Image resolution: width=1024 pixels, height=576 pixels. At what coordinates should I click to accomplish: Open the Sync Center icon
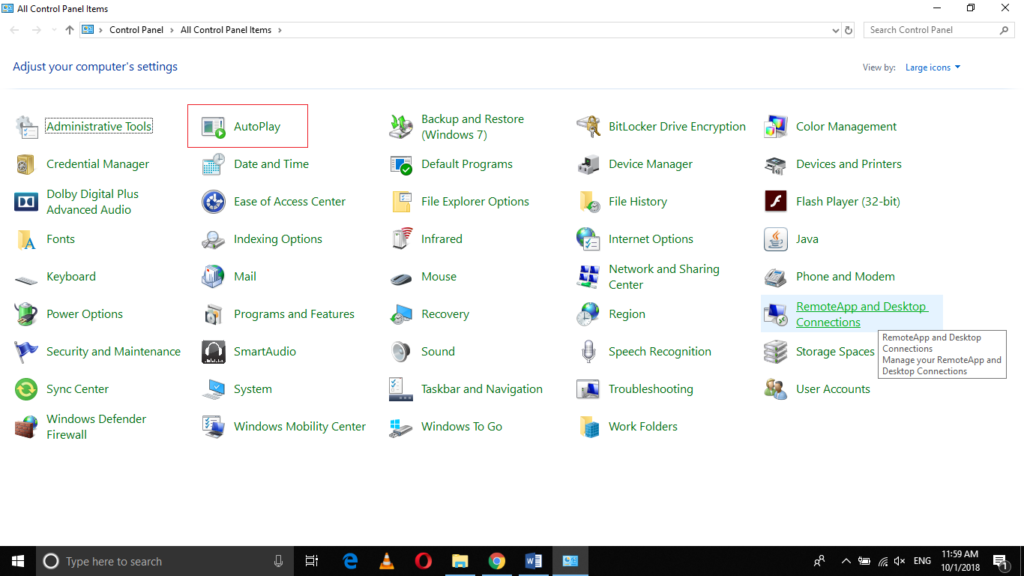(x=26, y=389)
